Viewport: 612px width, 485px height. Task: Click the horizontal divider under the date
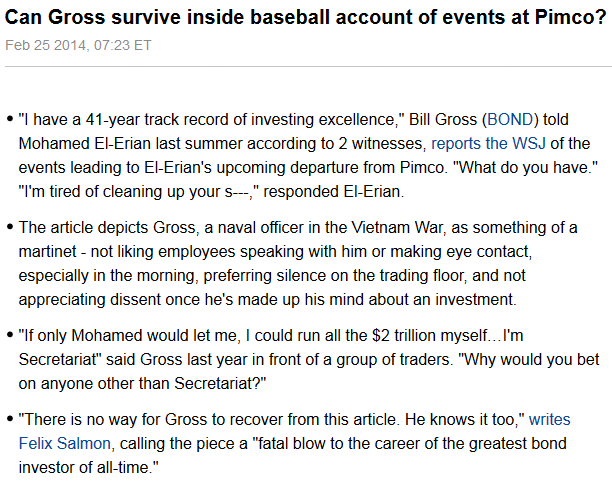[x=306, y=67]
